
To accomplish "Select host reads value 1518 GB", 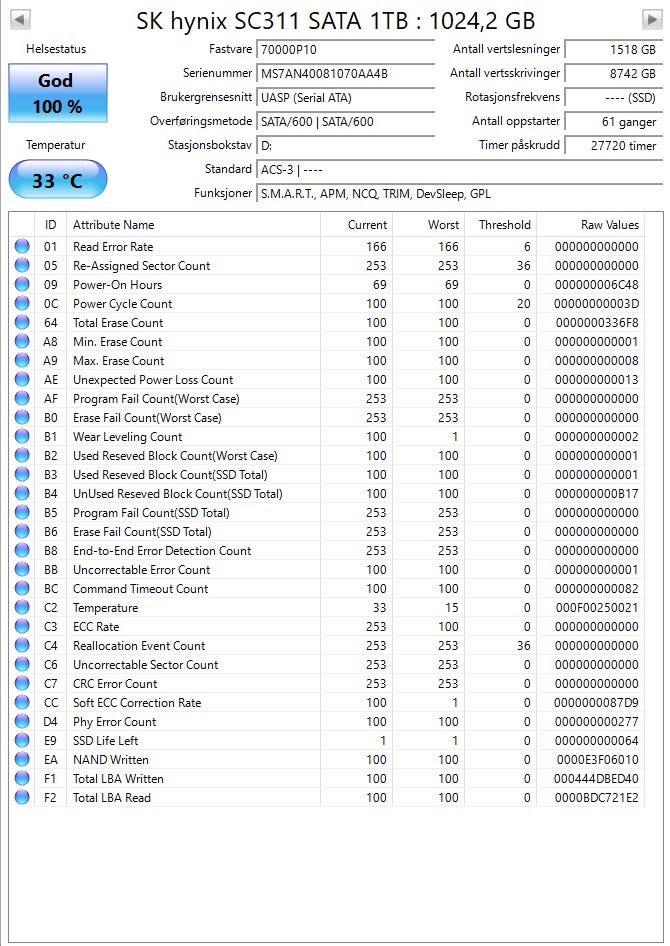I will point(613,49).
